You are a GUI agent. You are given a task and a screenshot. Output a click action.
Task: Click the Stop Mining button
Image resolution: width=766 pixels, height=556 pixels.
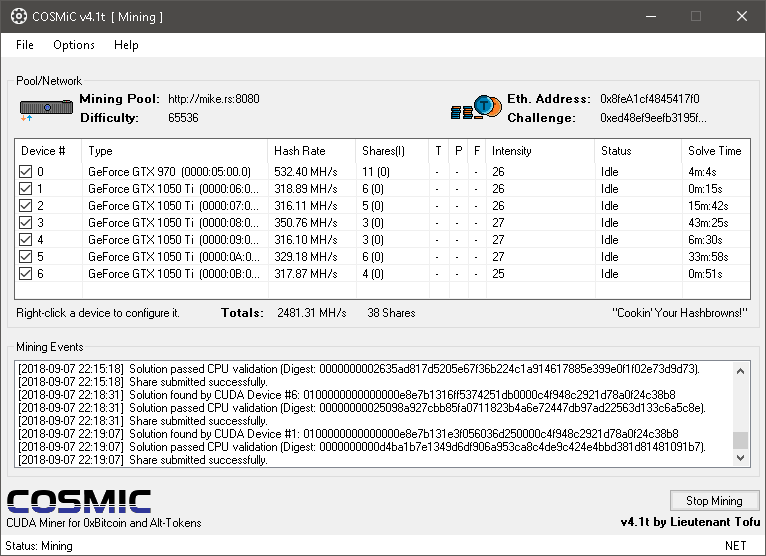(x=714, y=501)
